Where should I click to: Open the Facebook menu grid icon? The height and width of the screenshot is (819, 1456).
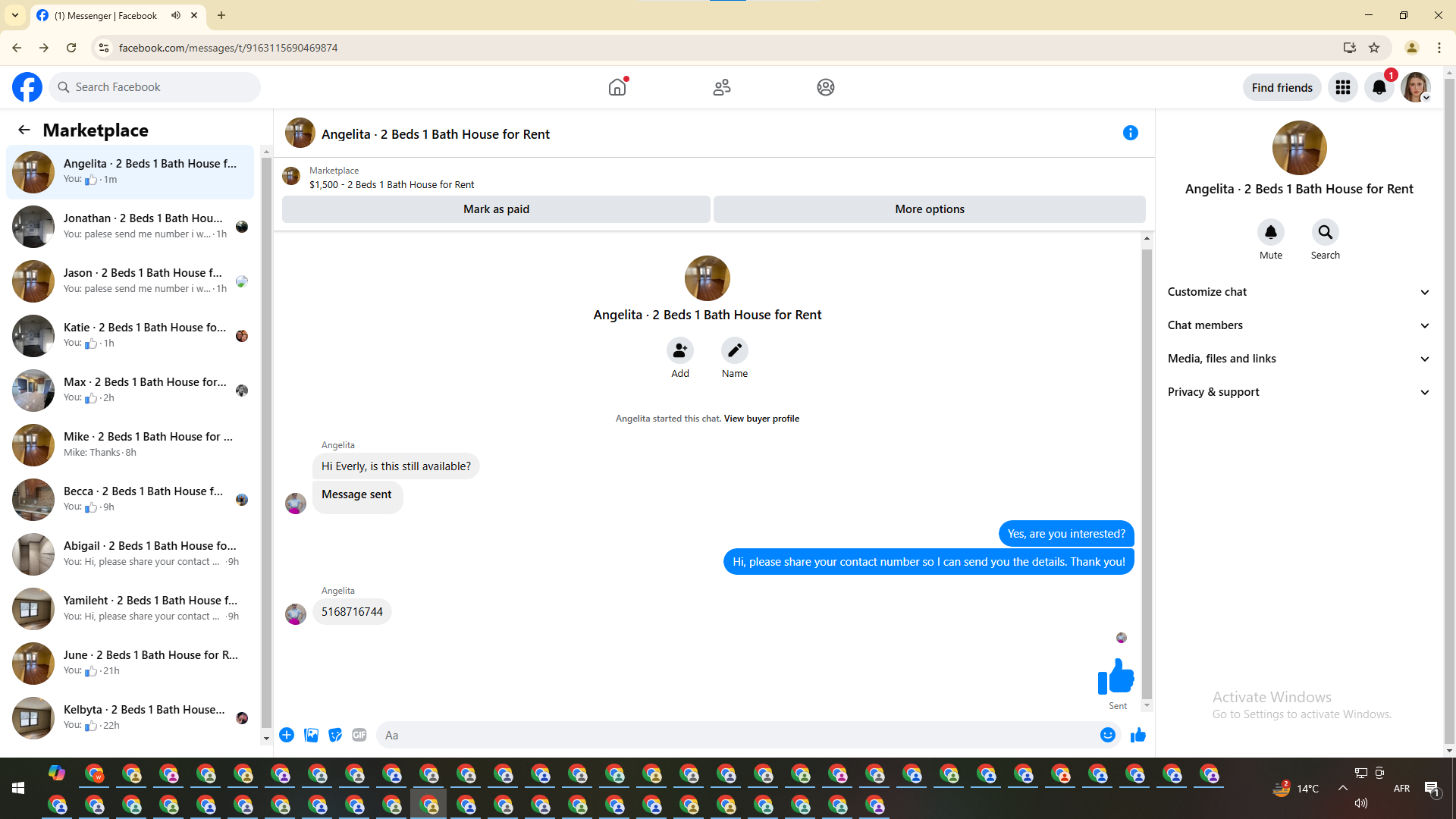click(1343, 87)
